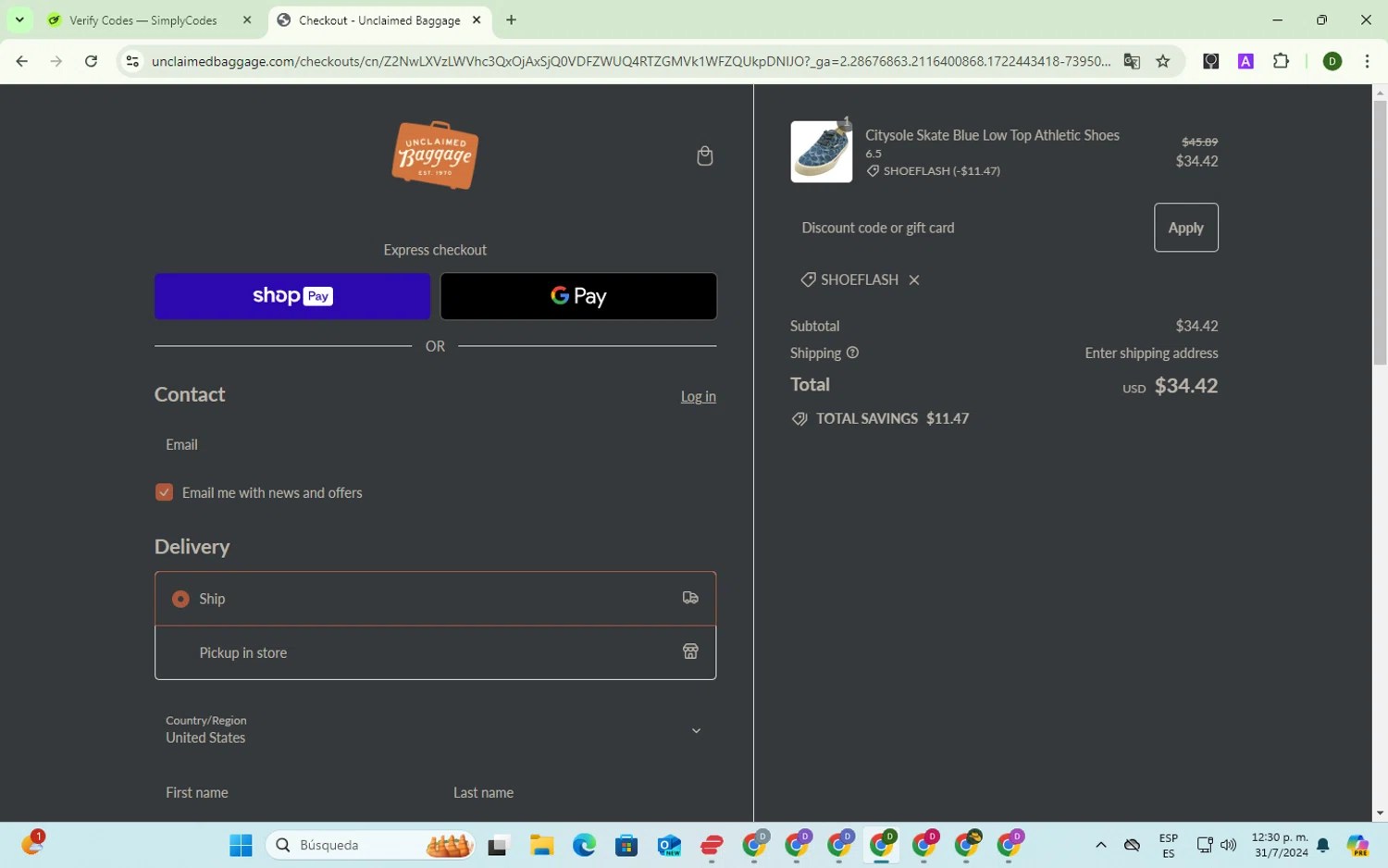The width and height of the screenshot is (1388, 868).
Task: Close the Verify Codes tab
Action: 247,19
